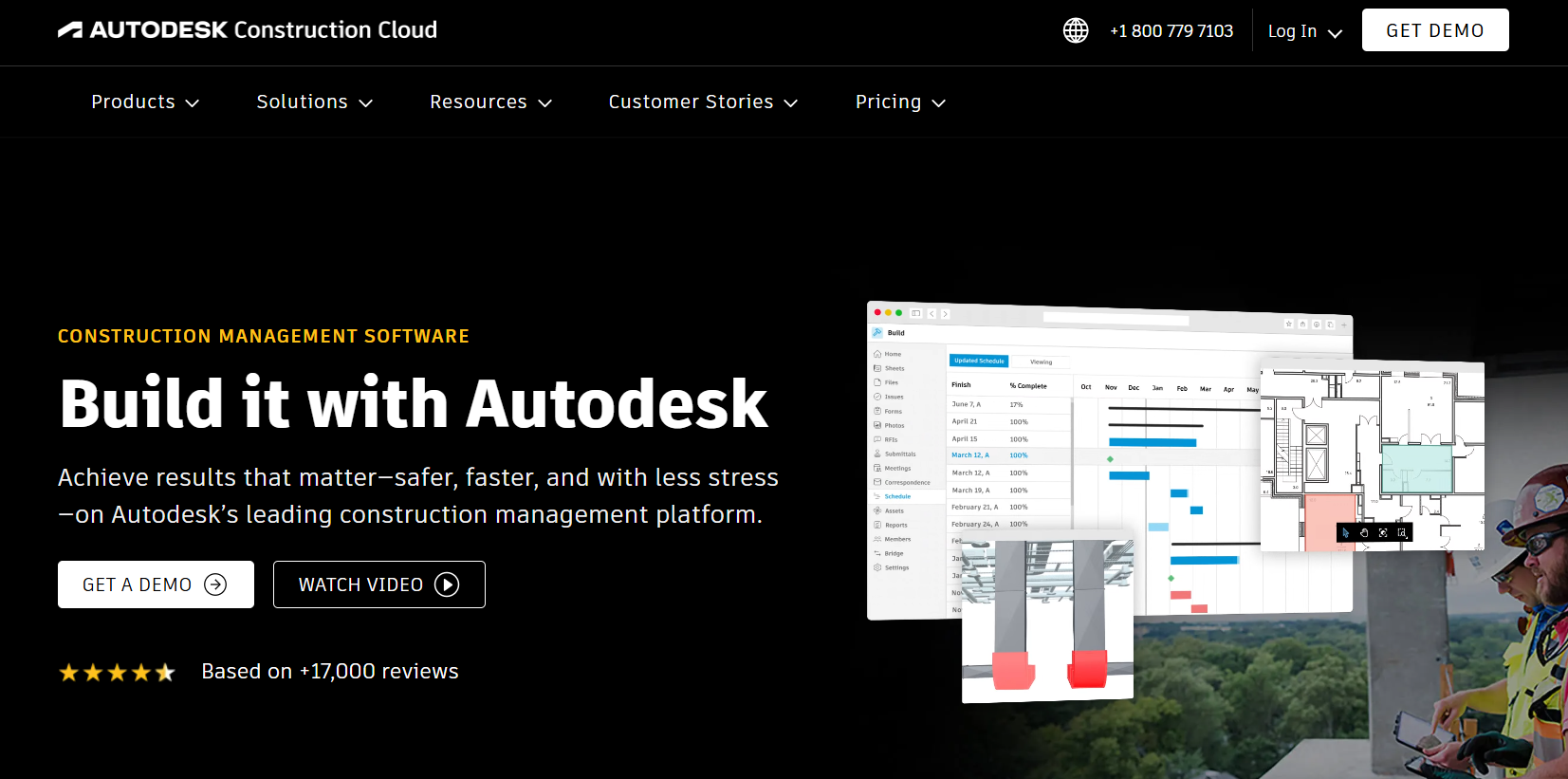Click the 'Based on +17,000 reviews' text
Image resolution: width=1568 pixels, height=779 pixels.
pyautogui.click(x=330, y=672)
